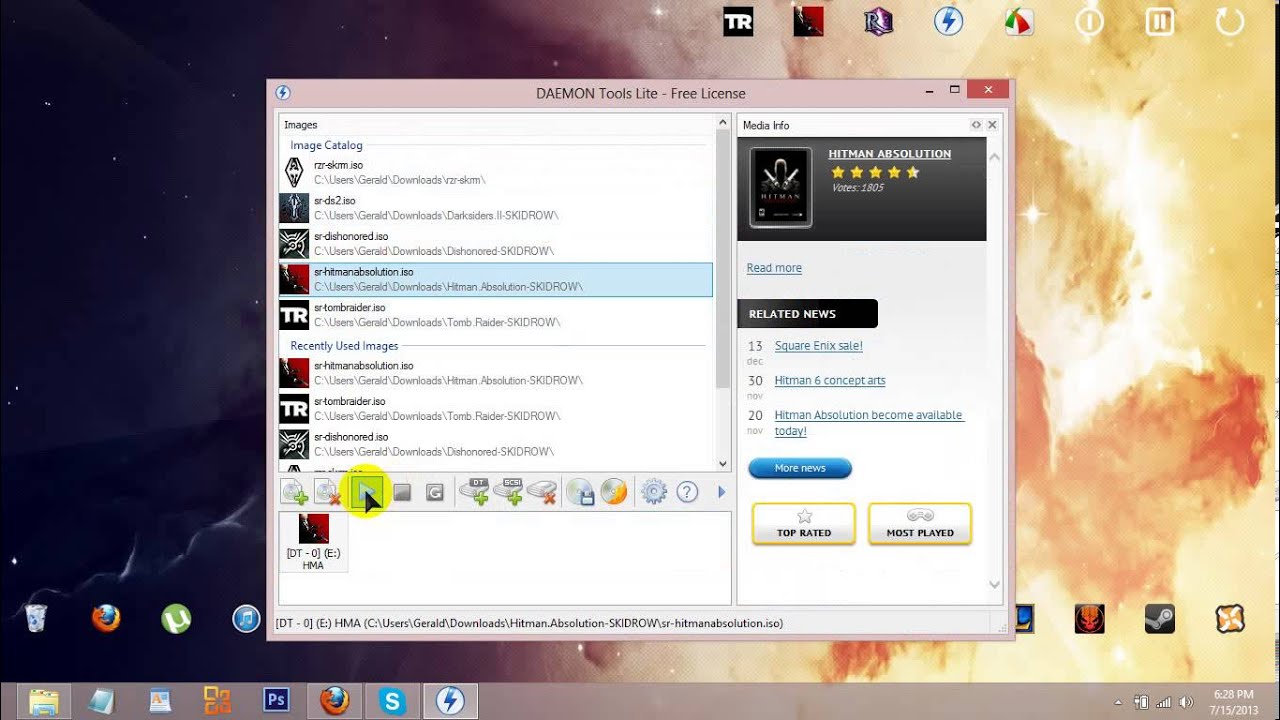Click the Images list vertical scrollbar thumb
1280x720 pixels.
click(x=724, y=258)
